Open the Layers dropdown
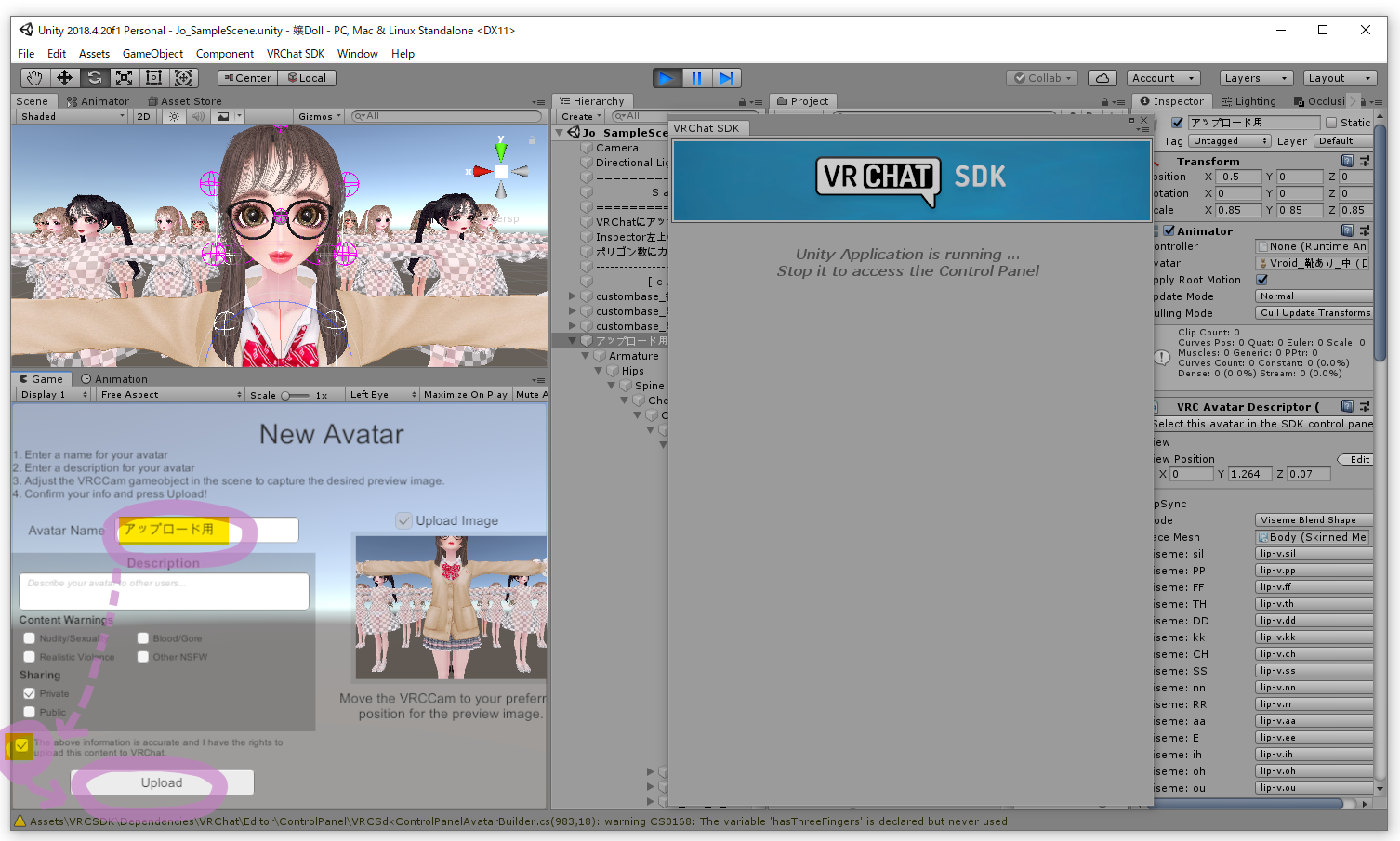1400x841 pixels. [x=1255, y=78]
